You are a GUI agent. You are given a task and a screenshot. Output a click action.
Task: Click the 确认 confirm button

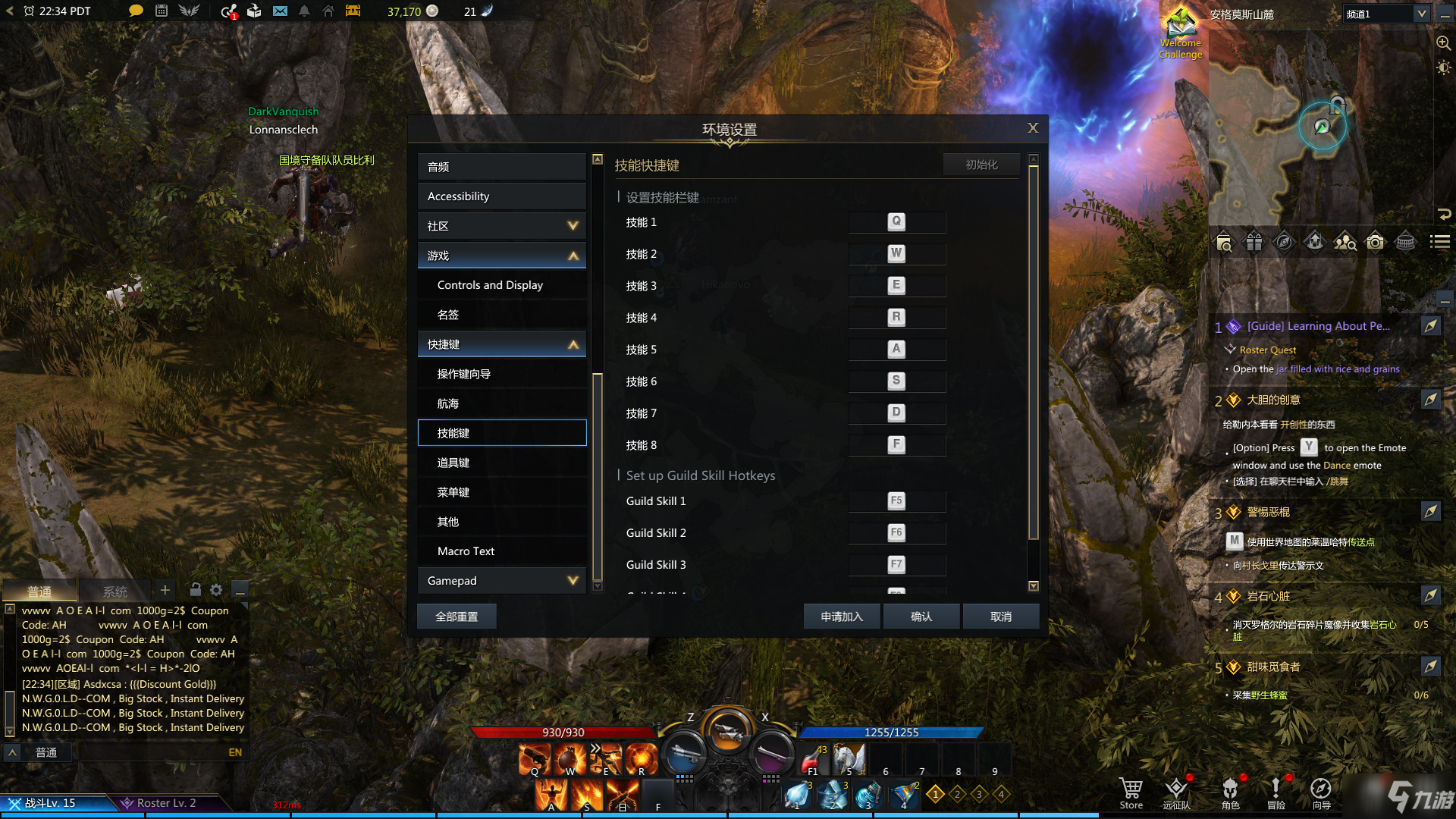click(921, 617)
